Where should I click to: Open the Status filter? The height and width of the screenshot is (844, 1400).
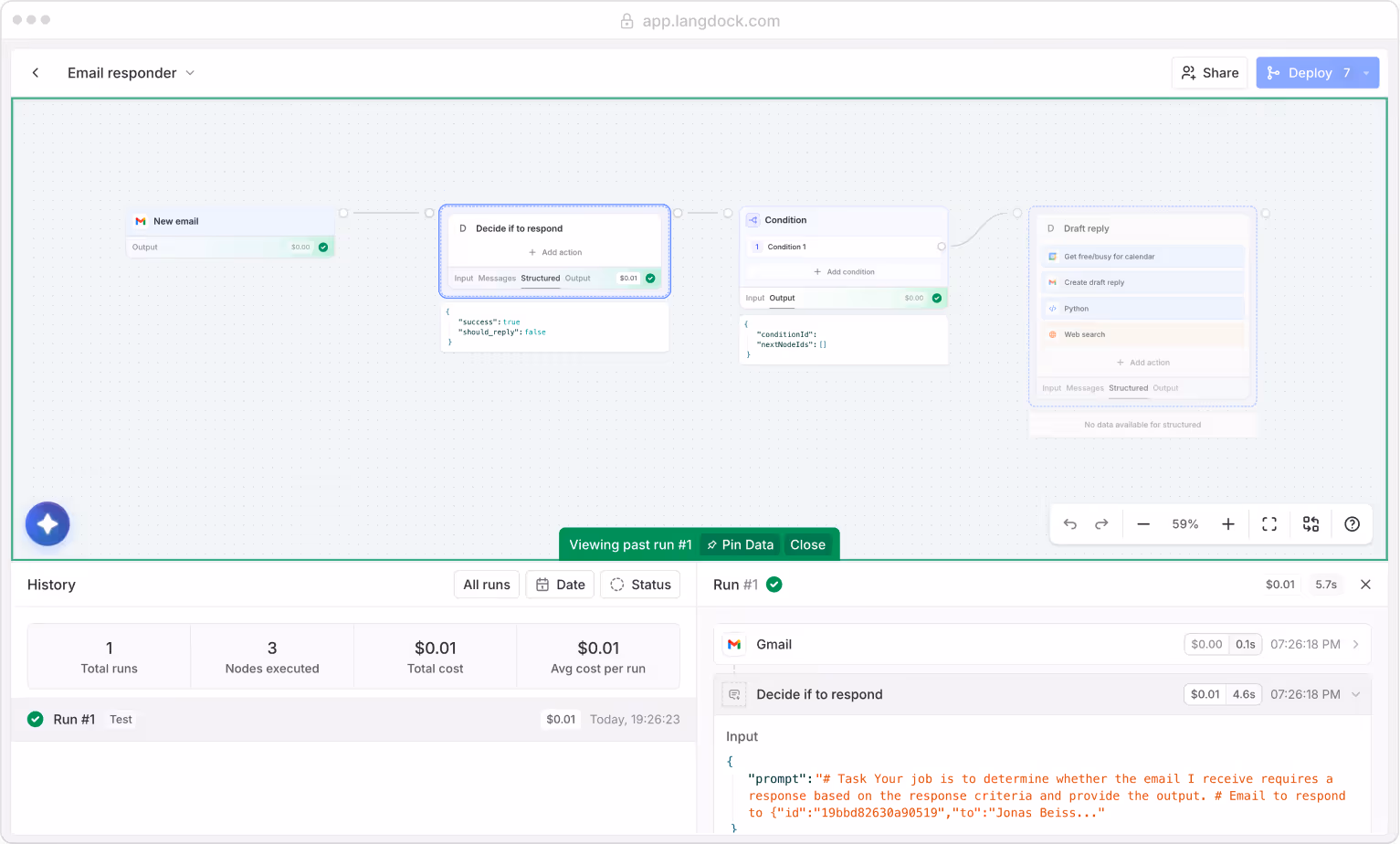(640, 585)
